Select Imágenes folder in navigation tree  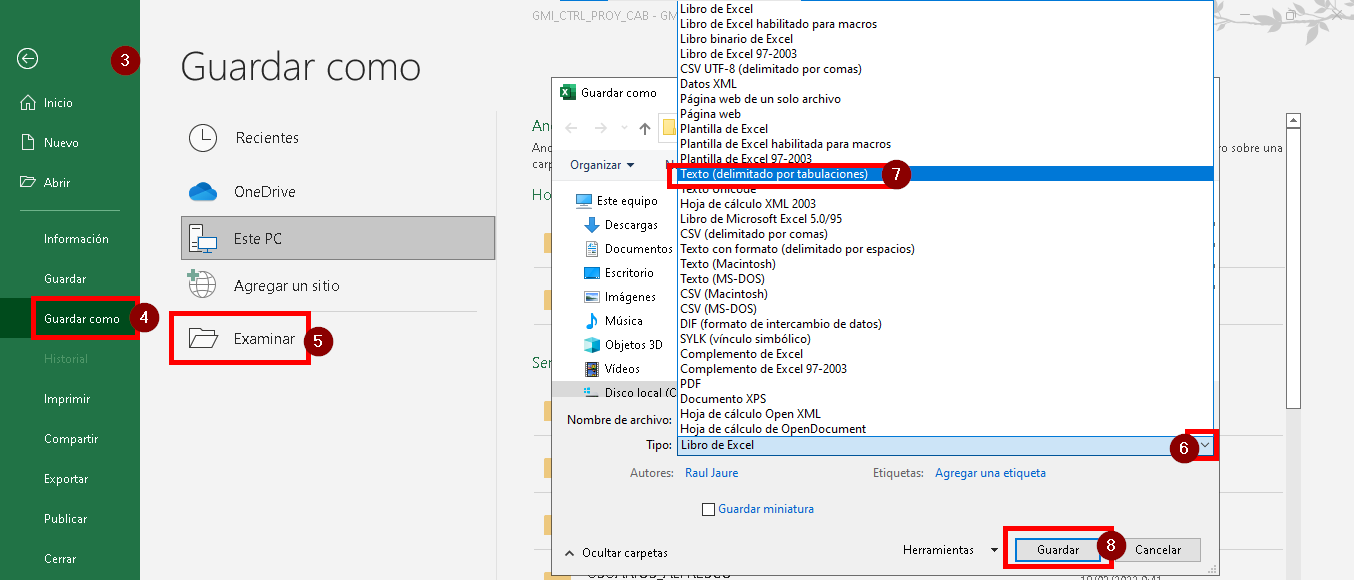pyautogui.click(x=620, y=297)
